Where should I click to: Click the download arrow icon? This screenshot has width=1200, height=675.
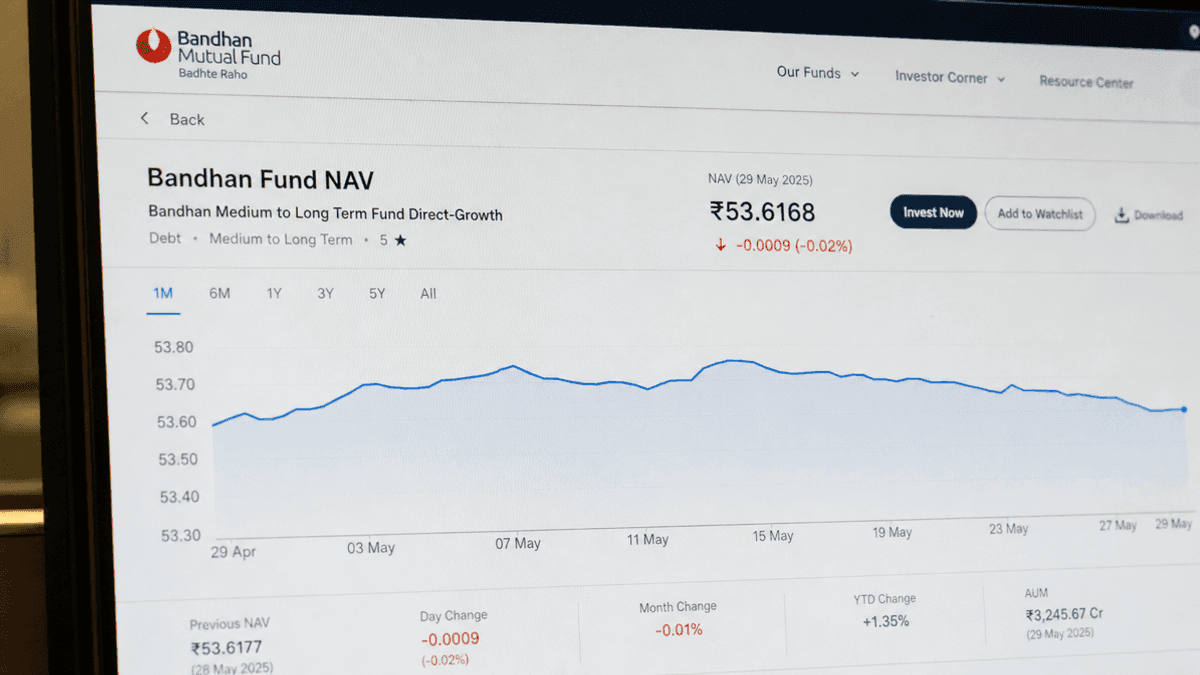pos(1121,215)
